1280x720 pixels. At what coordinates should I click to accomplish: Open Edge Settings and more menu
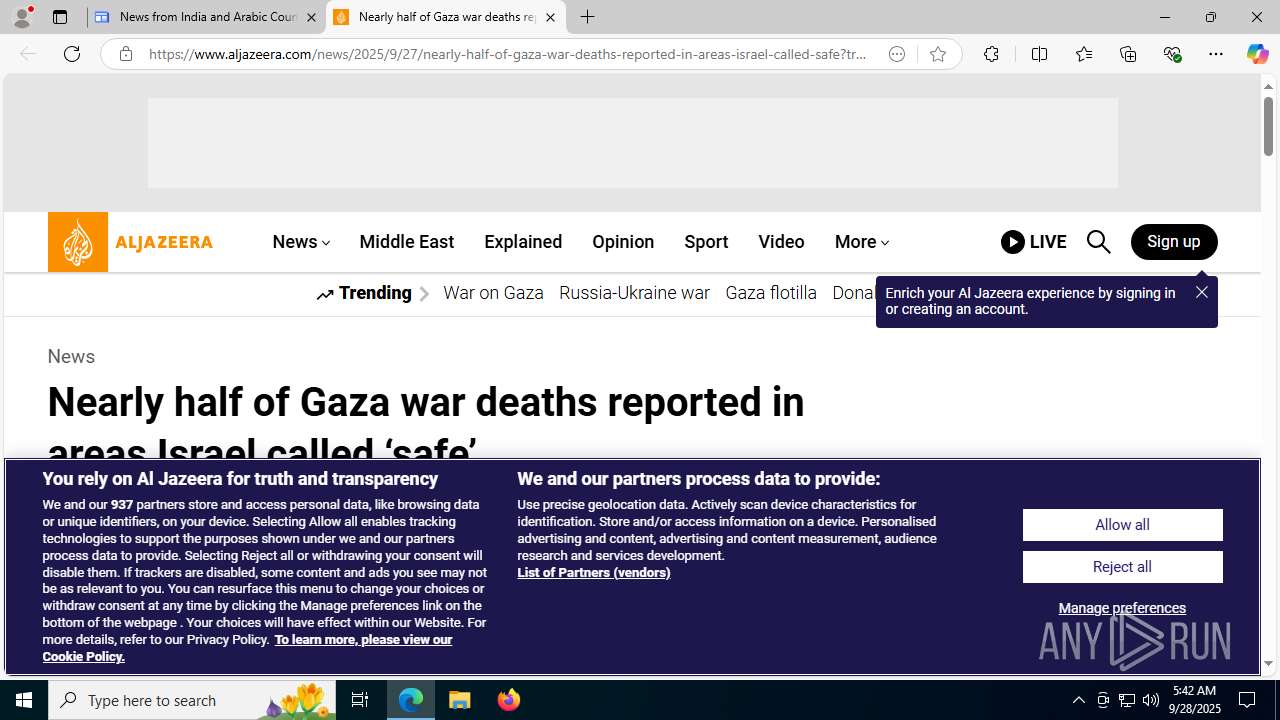(x=1216, y=54)
